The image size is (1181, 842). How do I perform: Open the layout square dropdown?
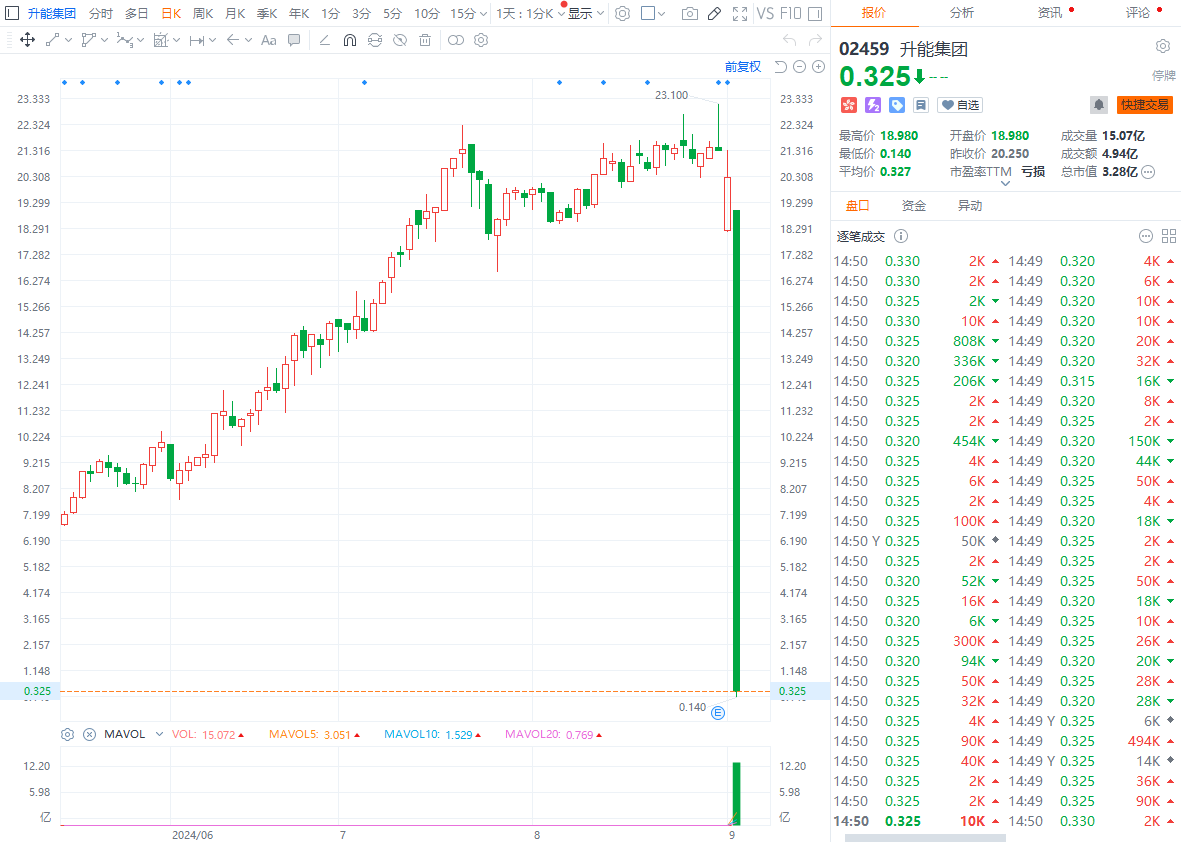[652, 14]
